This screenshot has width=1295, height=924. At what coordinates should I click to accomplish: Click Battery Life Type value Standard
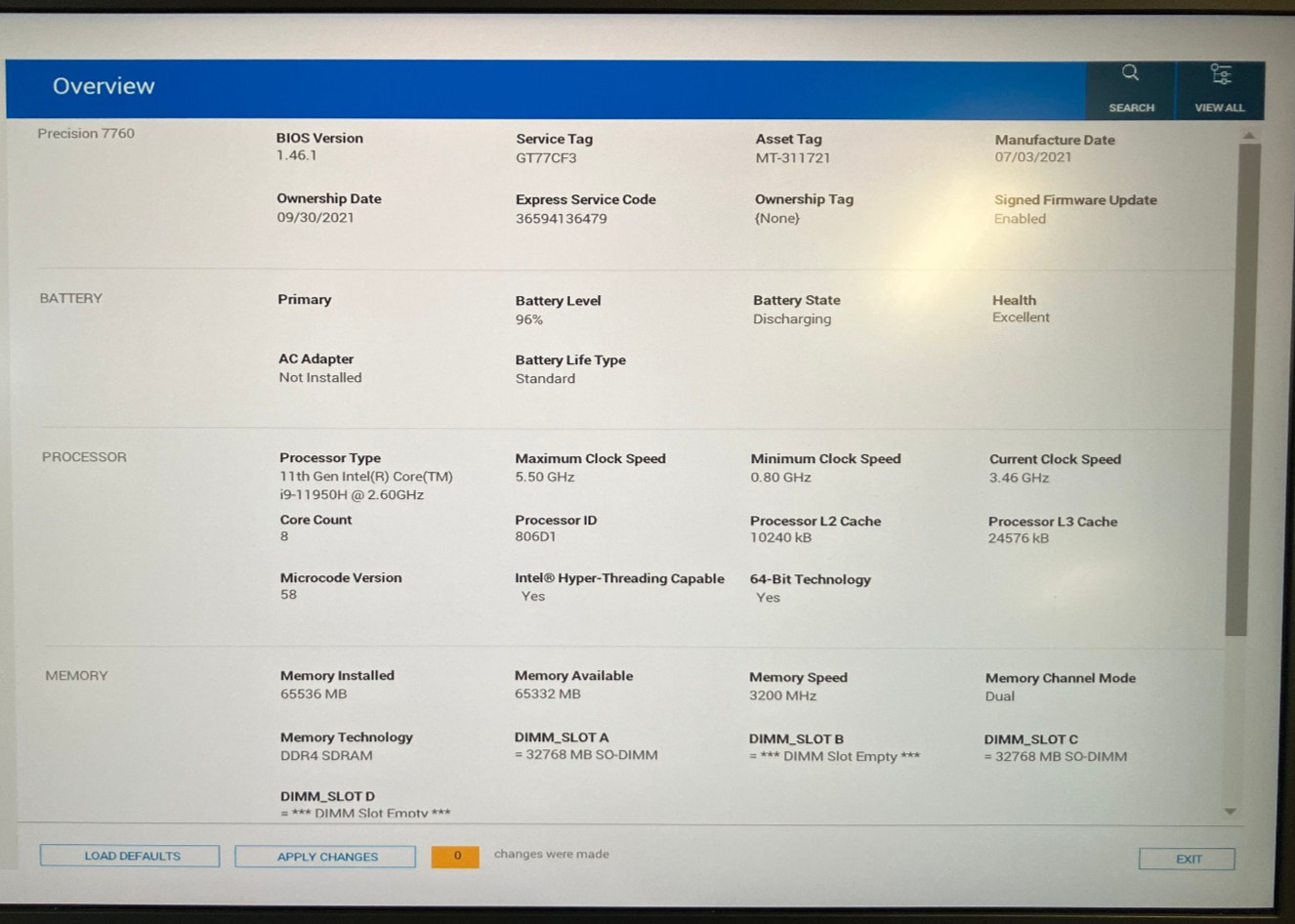[x=545, y=378]
